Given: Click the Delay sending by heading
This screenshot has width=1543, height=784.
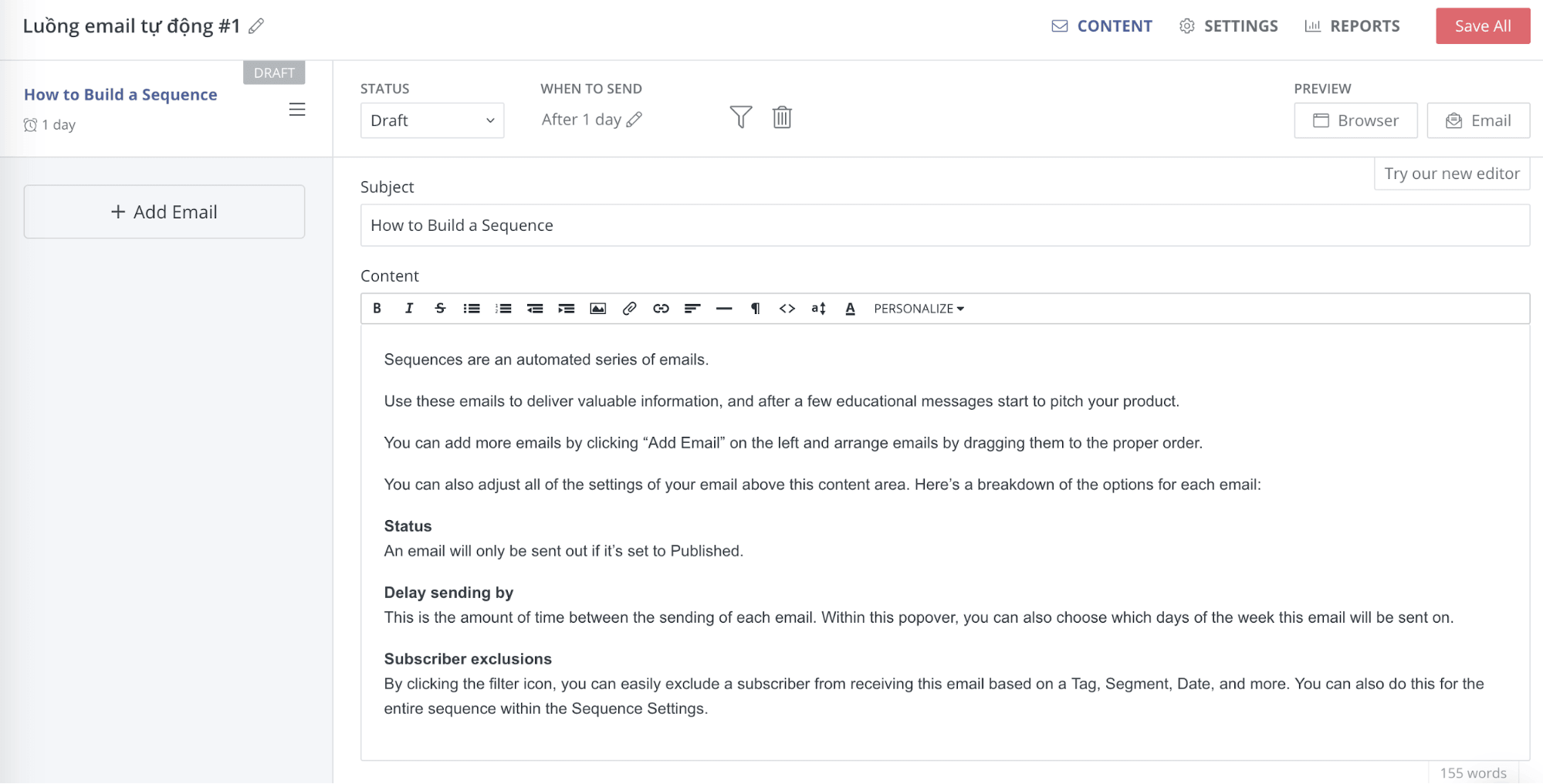Looking at the screenshot, I should [x=448, y=593].
